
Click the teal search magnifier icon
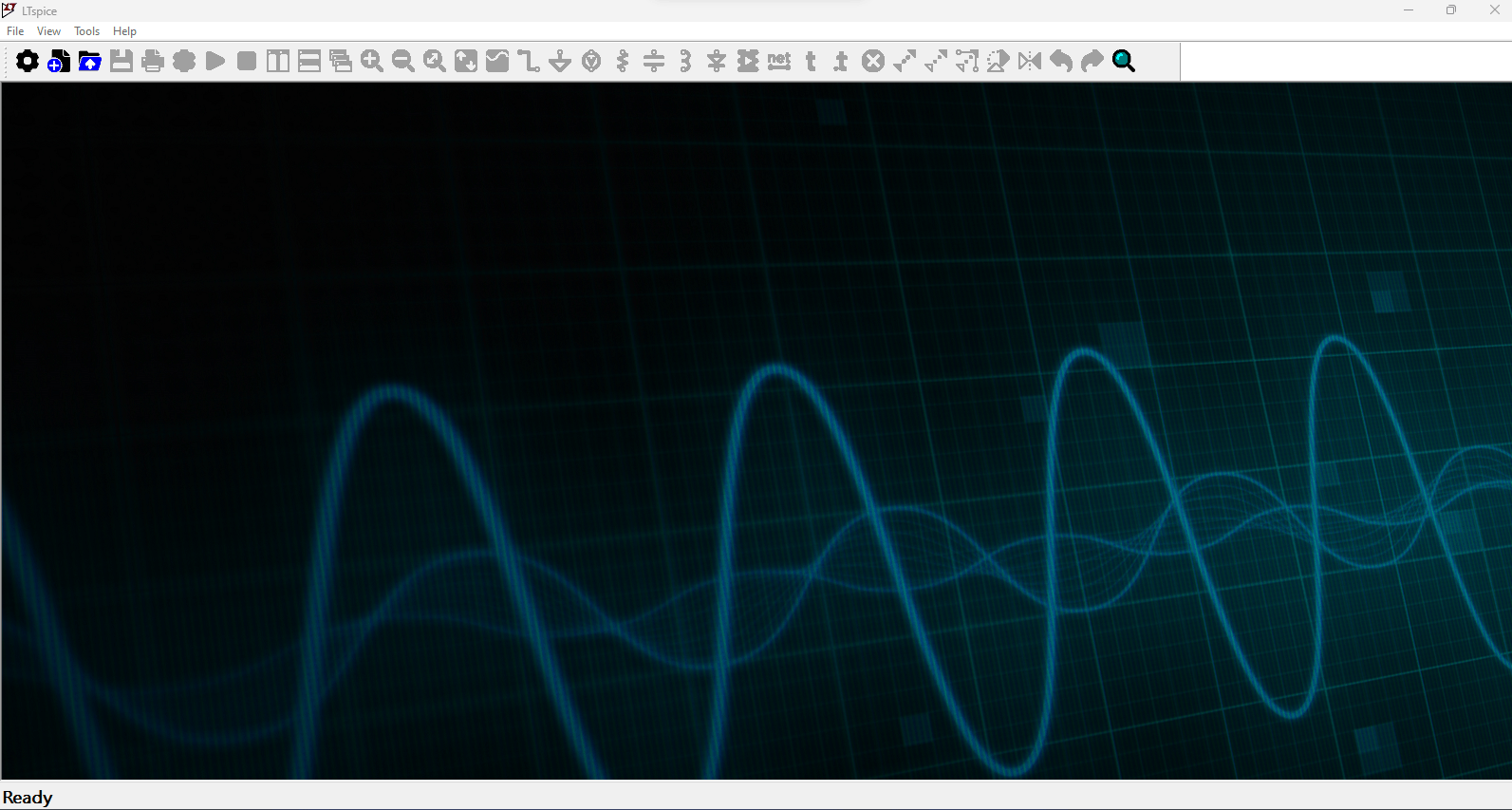(x=1124, y=62)
